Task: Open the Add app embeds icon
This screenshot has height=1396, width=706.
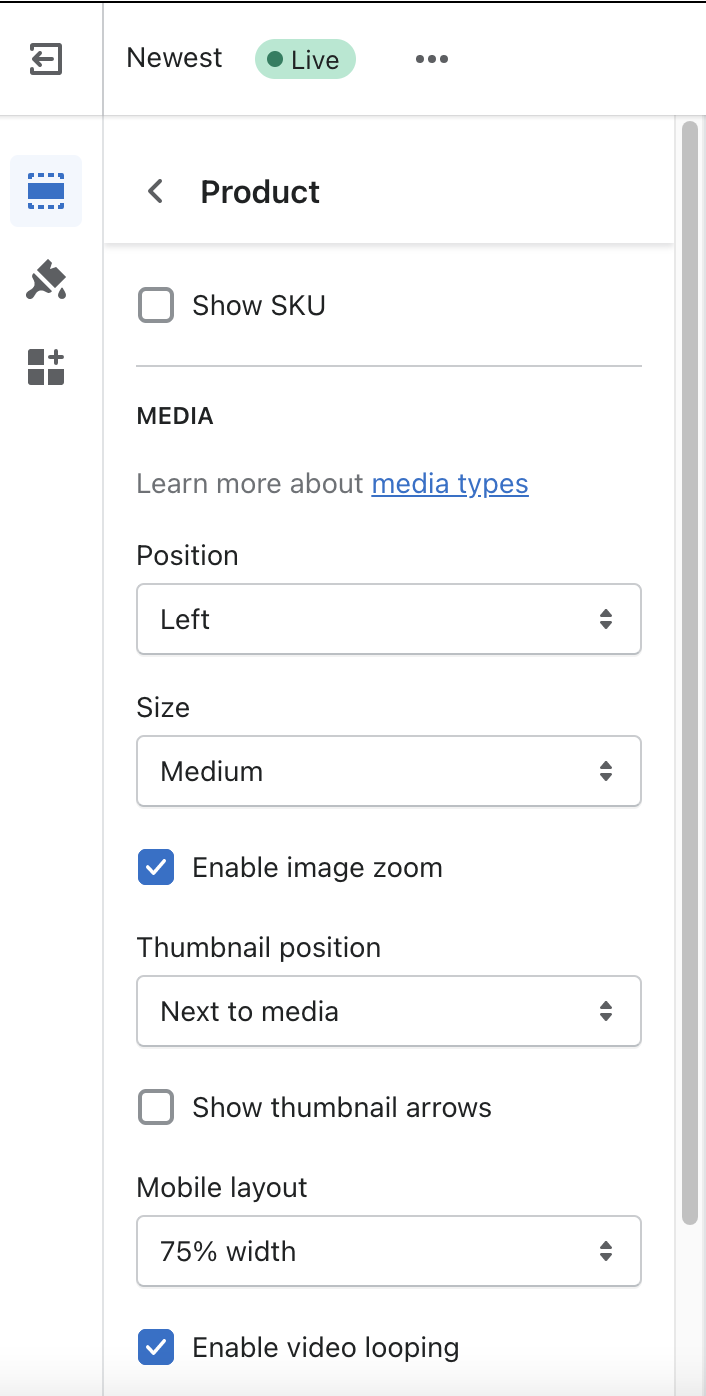Action: [x=46, y=367]
